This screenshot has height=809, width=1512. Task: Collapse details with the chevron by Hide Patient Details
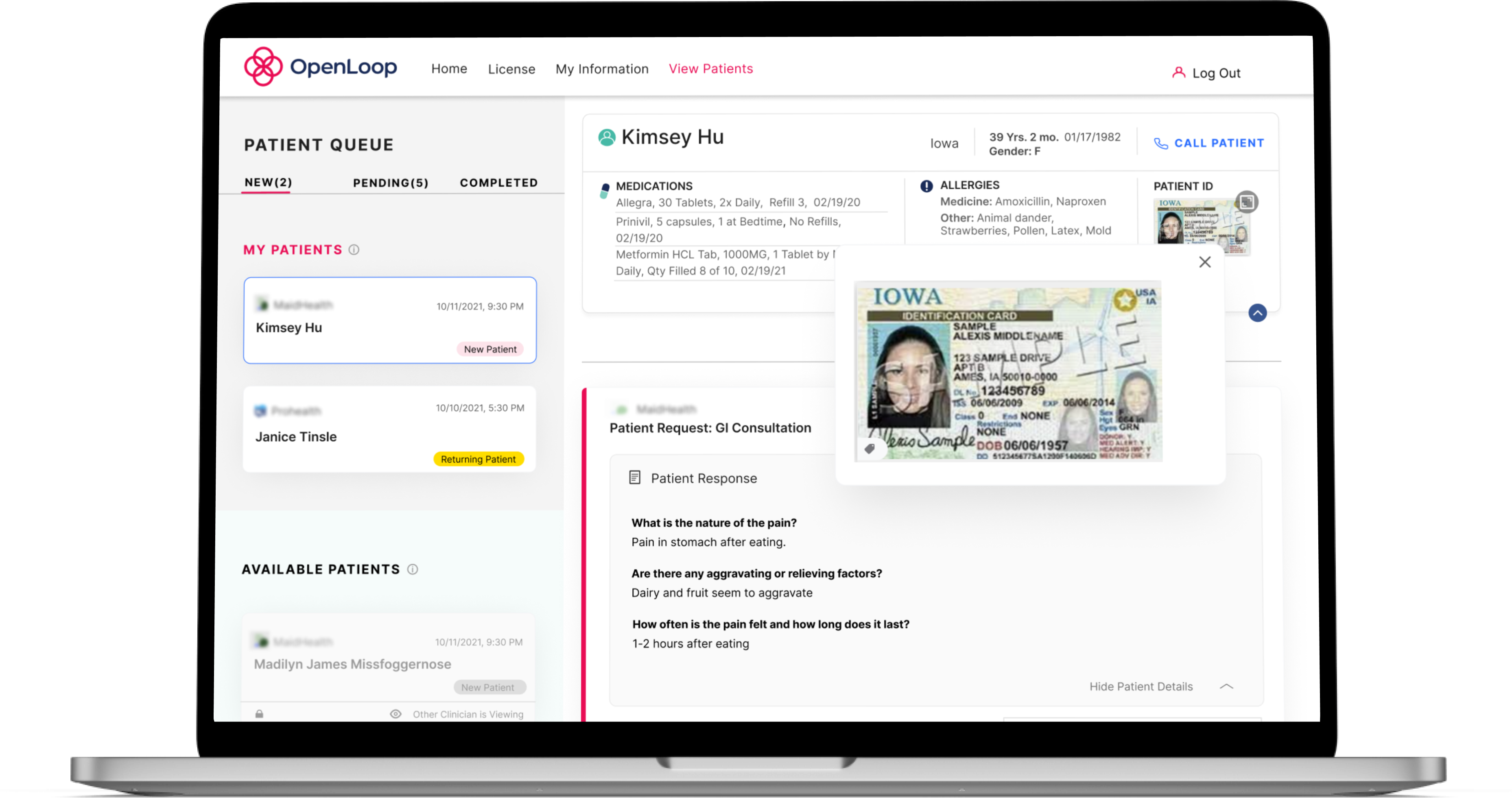[x=1226, y=687]
